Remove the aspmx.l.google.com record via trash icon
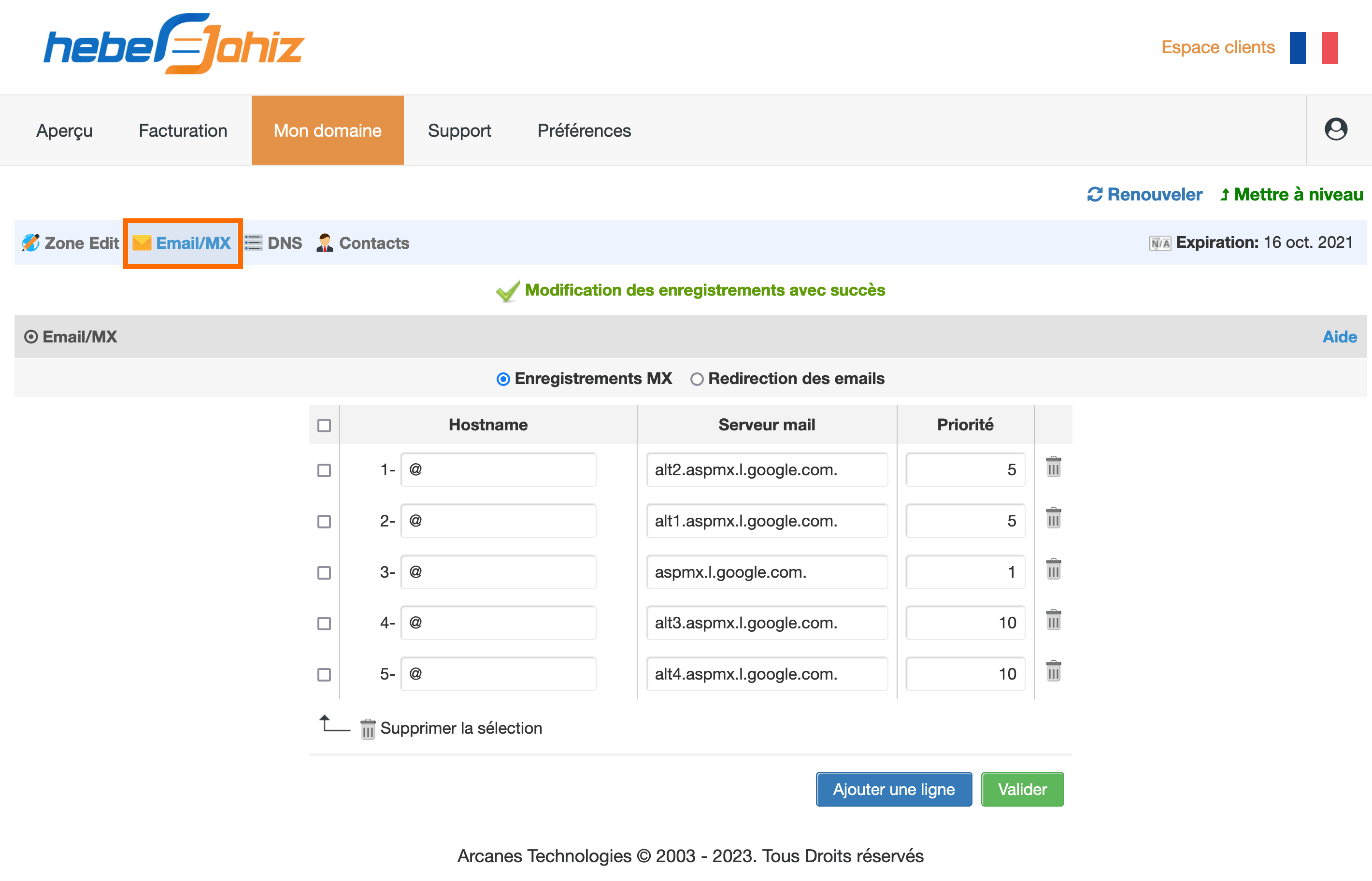 [1053, 569]
